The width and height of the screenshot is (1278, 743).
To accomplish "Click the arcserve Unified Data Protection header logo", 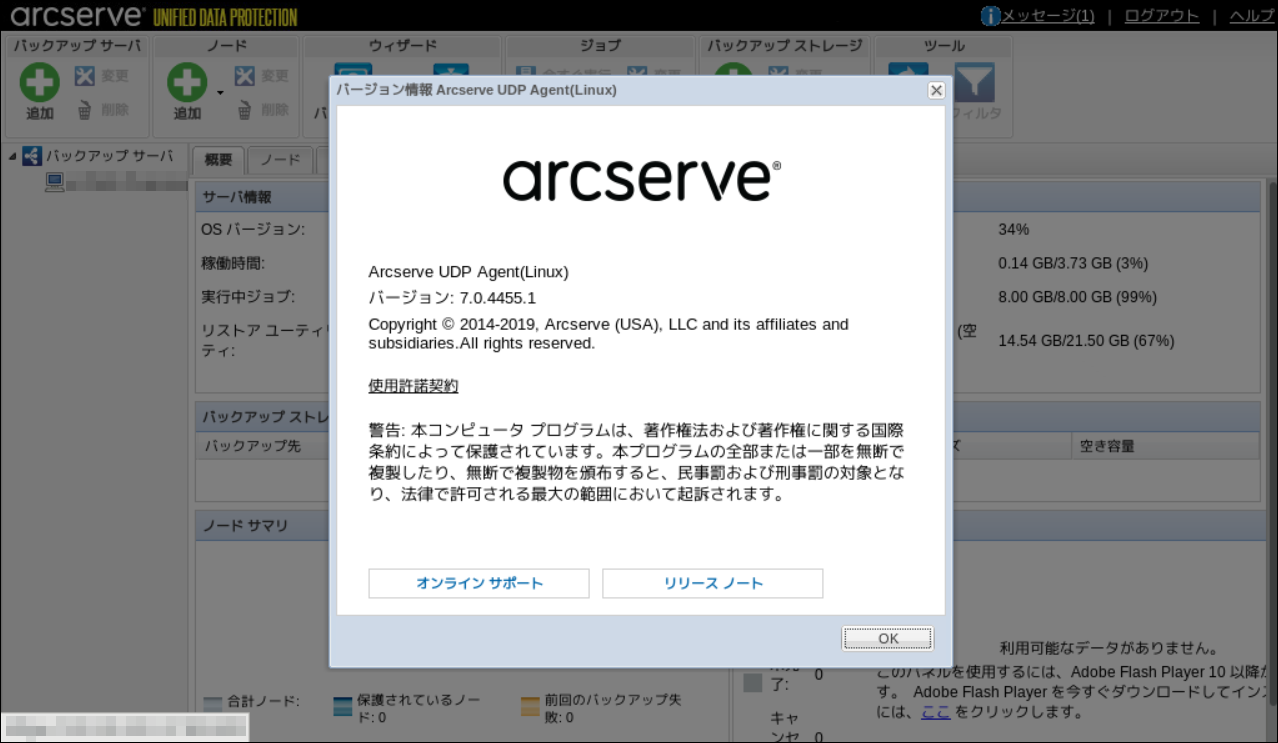I will click(154, 16).
